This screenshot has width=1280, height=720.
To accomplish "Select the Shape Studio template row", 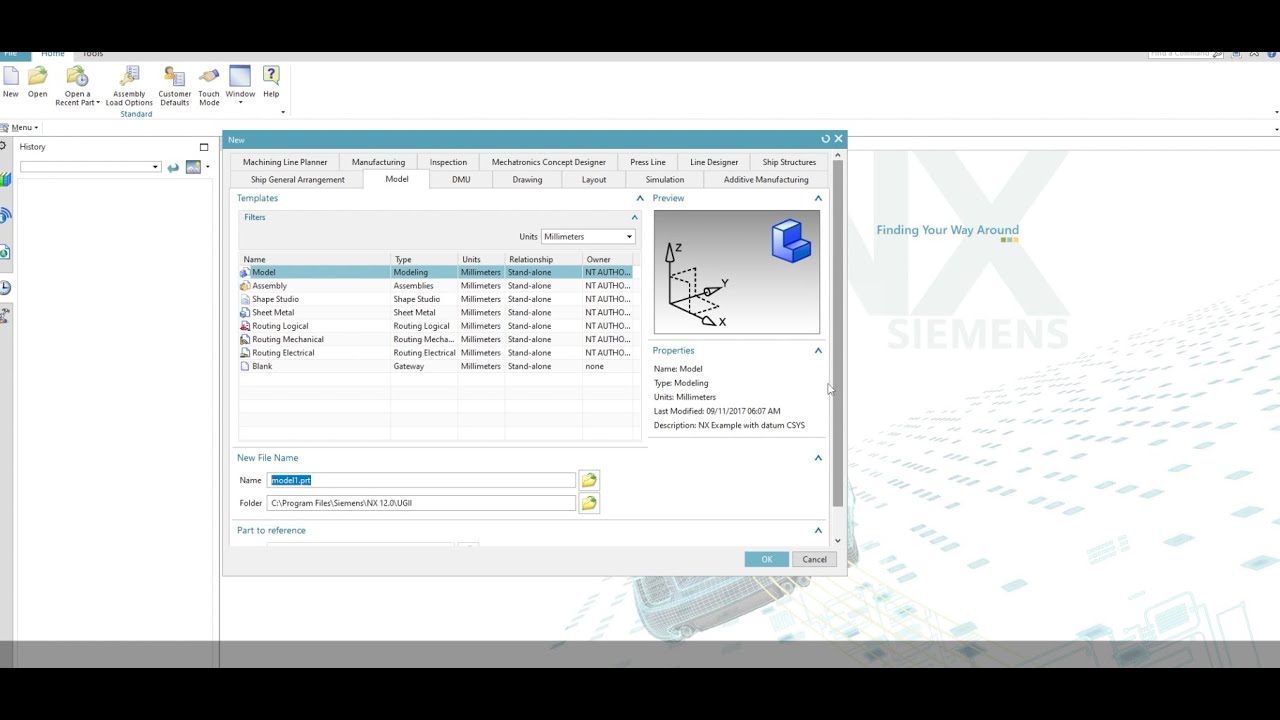I will 436,299.
